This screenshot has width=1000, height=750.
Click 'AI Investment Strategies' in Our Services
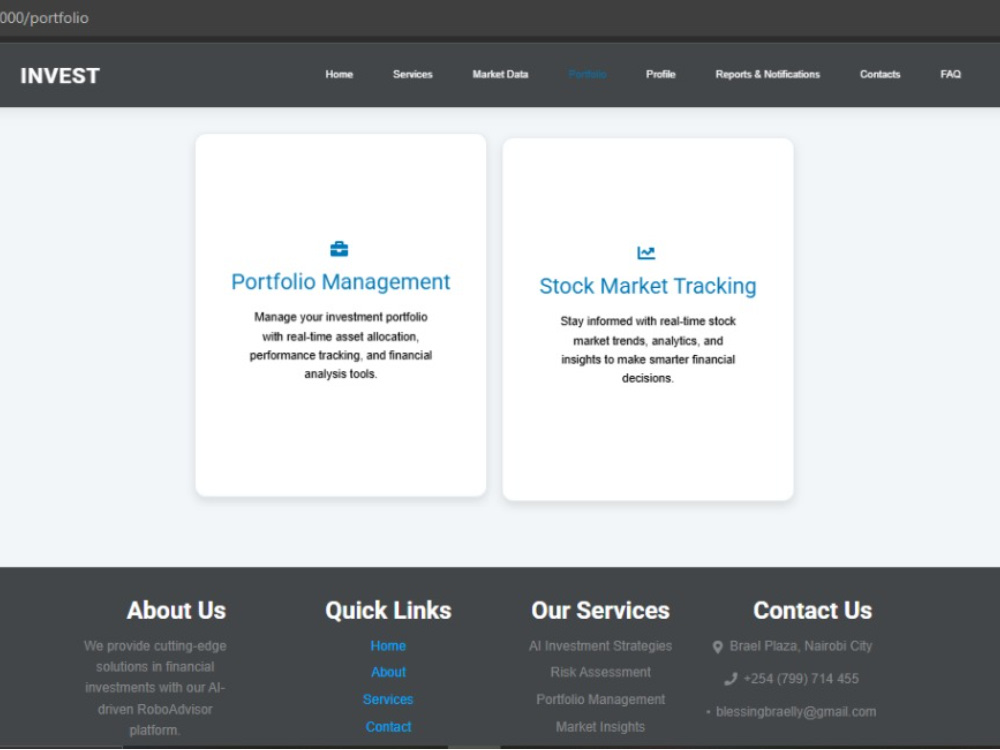click(x=600, y=646)
